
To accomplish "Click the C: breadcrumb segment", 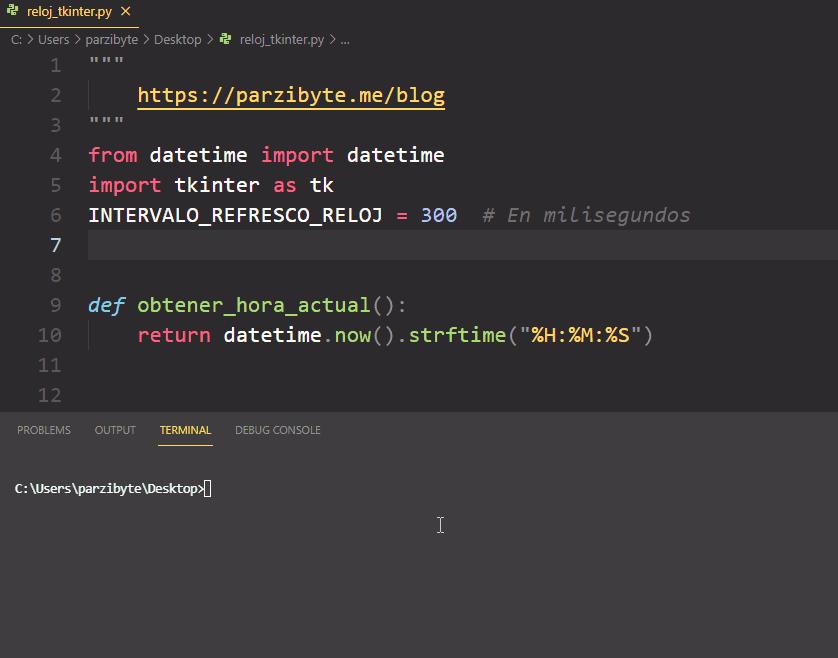I will pyautogui.click(x=17, y=40).
